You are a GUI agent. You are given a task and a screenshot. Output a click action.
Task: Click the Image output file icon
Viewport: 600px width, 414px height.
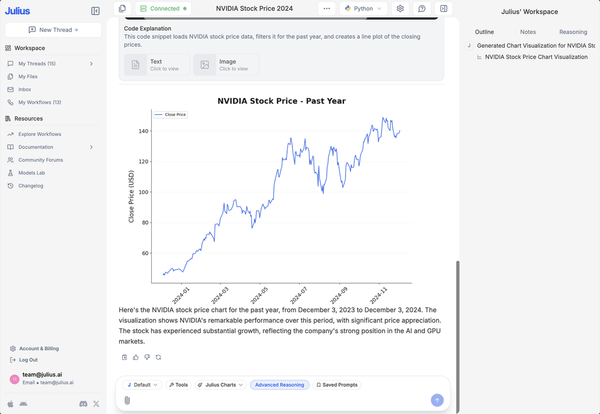point(205,65)
